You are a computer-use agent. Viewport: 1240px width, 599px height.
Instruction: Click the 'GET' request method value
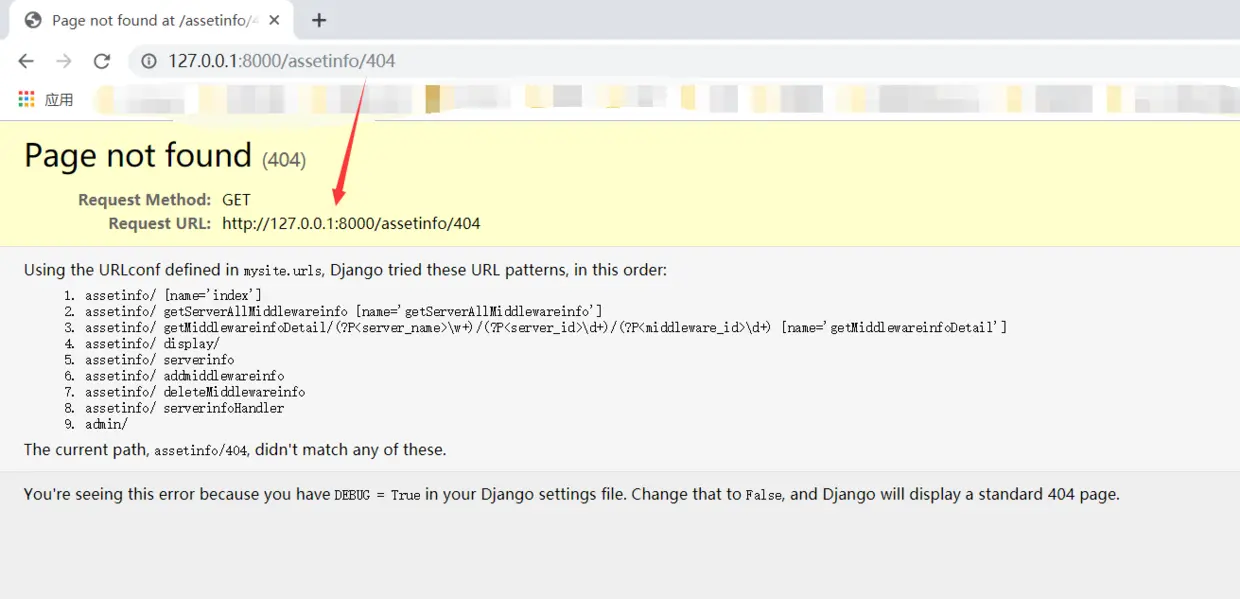(x=236, y=200)
